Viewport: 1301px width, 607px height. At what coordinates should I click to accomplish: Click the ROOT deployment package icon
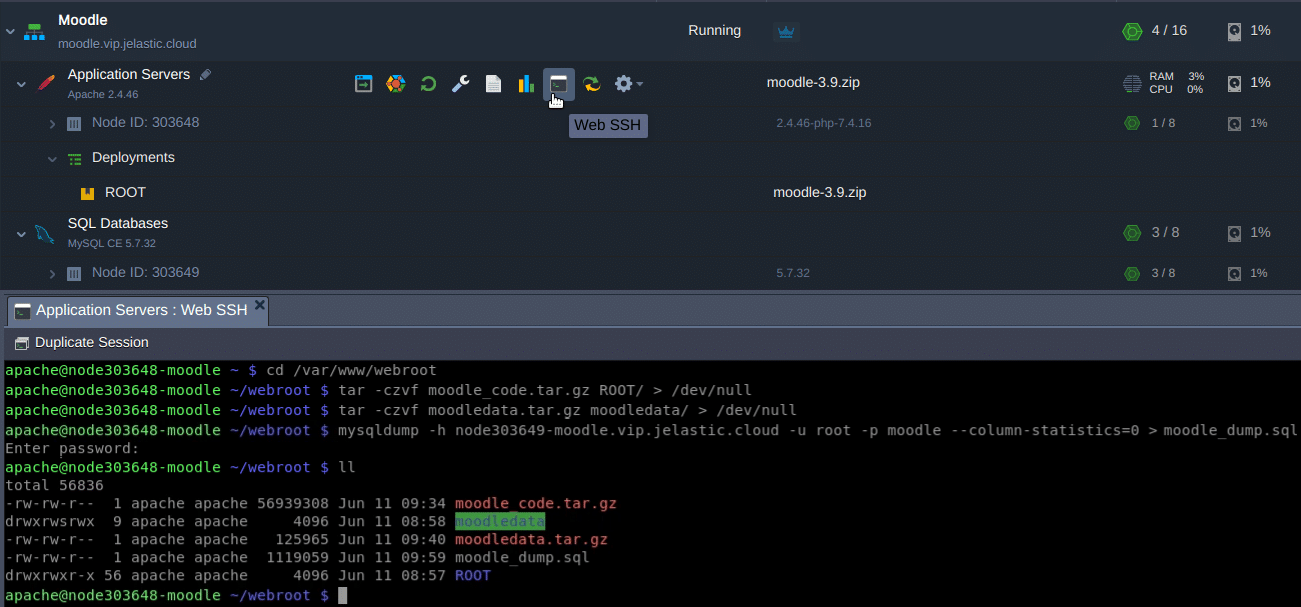(87, 193)
